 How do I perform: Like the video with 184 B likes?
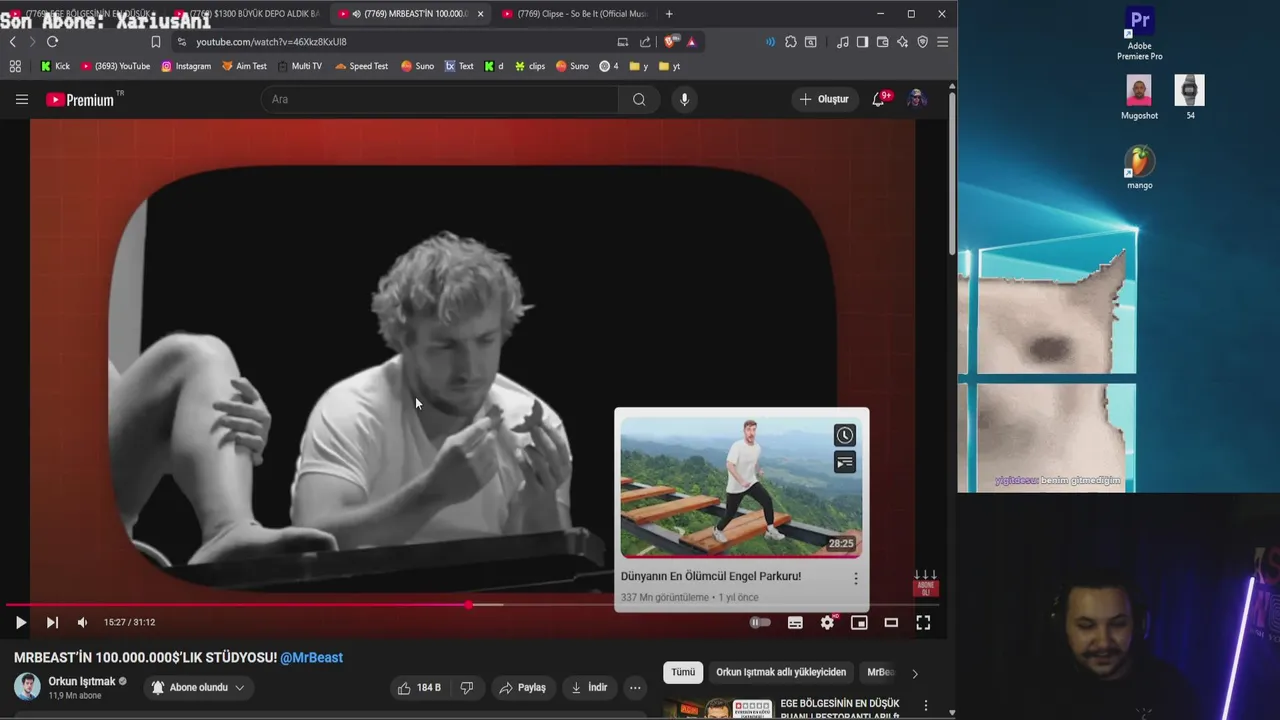(420, 687)
